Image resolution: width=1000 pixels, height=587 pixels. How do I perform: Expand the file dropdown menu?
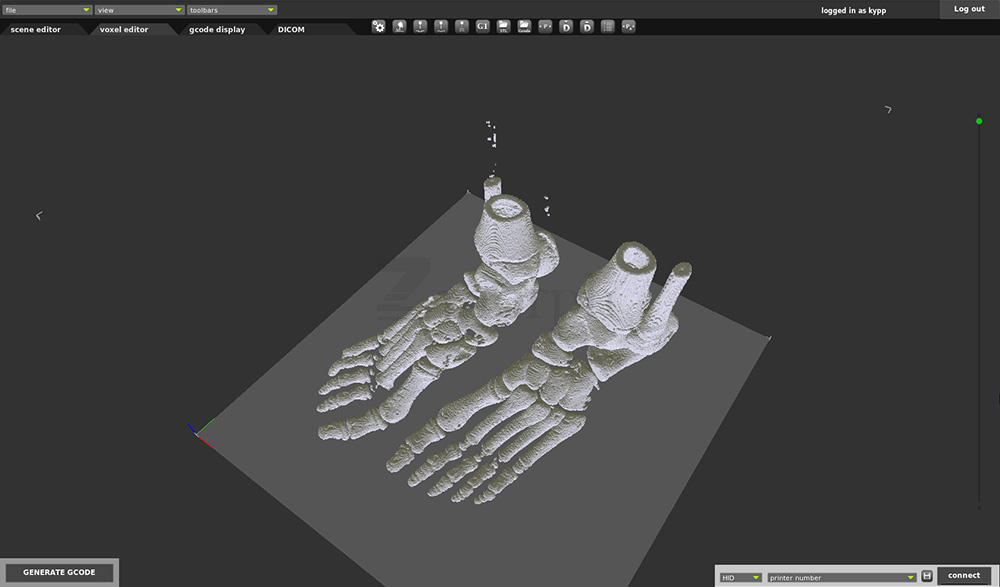47,10
